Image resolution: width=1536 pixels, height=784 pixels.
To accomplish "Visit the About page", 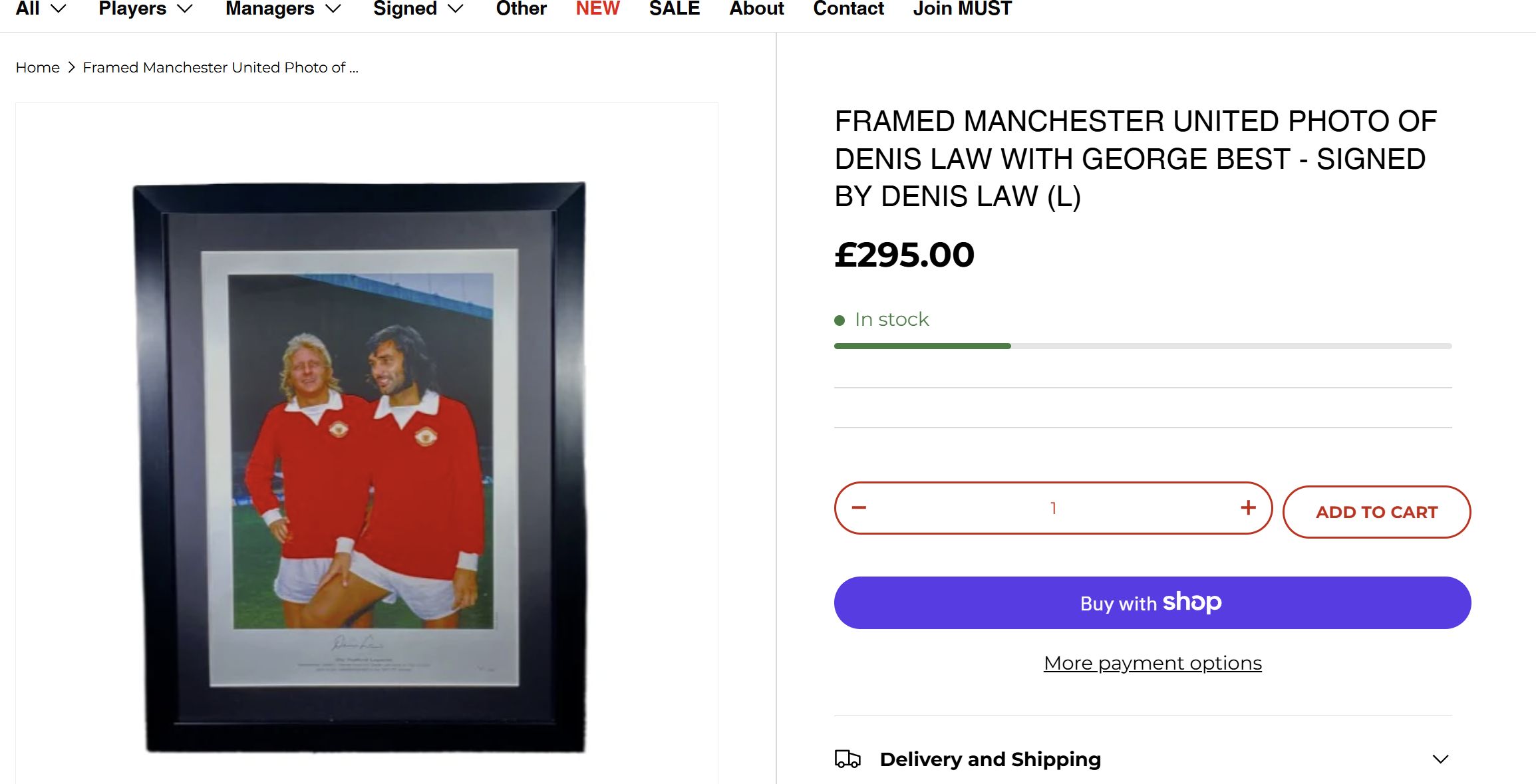I will point(756,9).
